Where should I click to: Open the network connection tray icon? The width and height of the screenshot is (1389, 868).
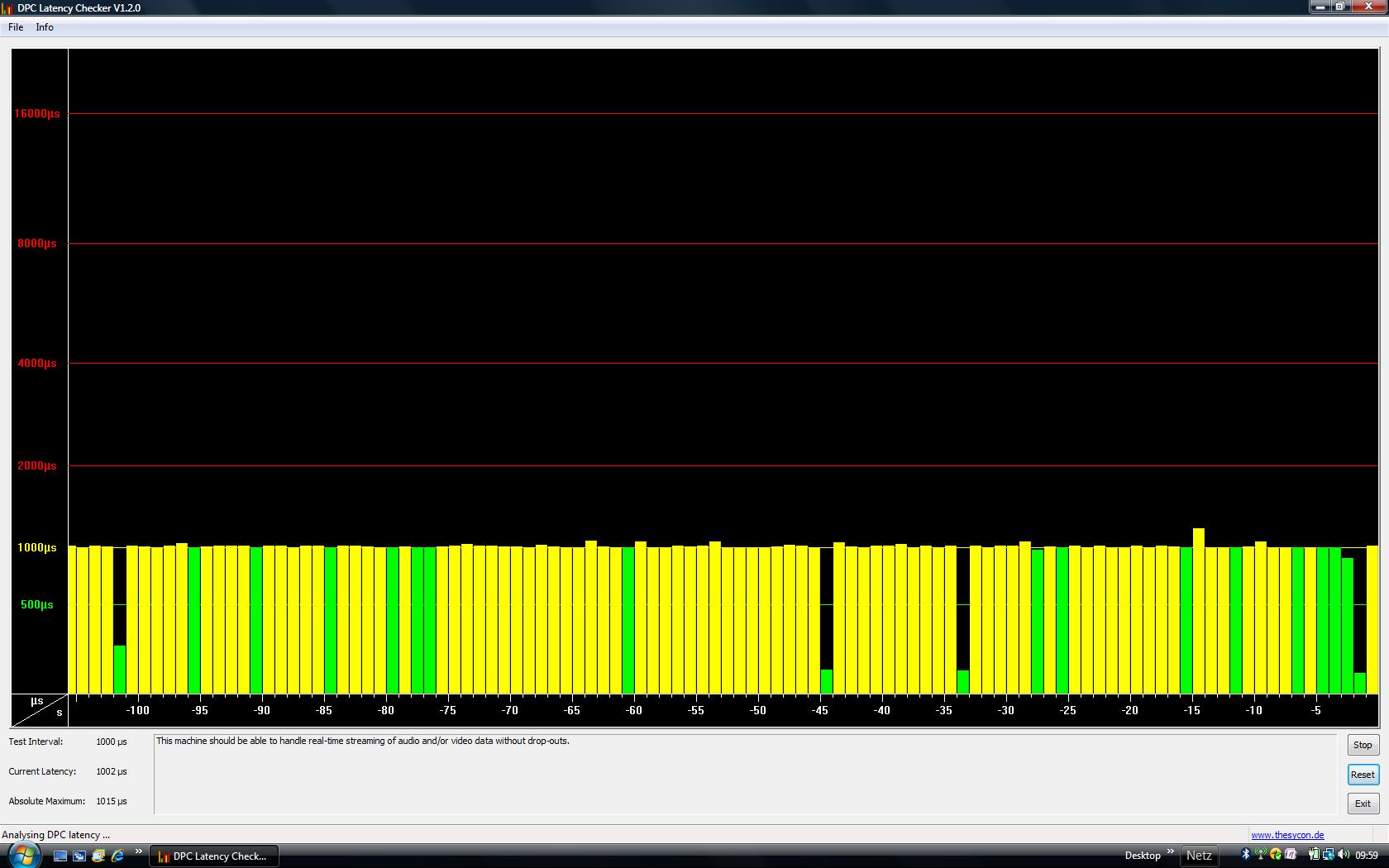click(x=1329, y=854)
